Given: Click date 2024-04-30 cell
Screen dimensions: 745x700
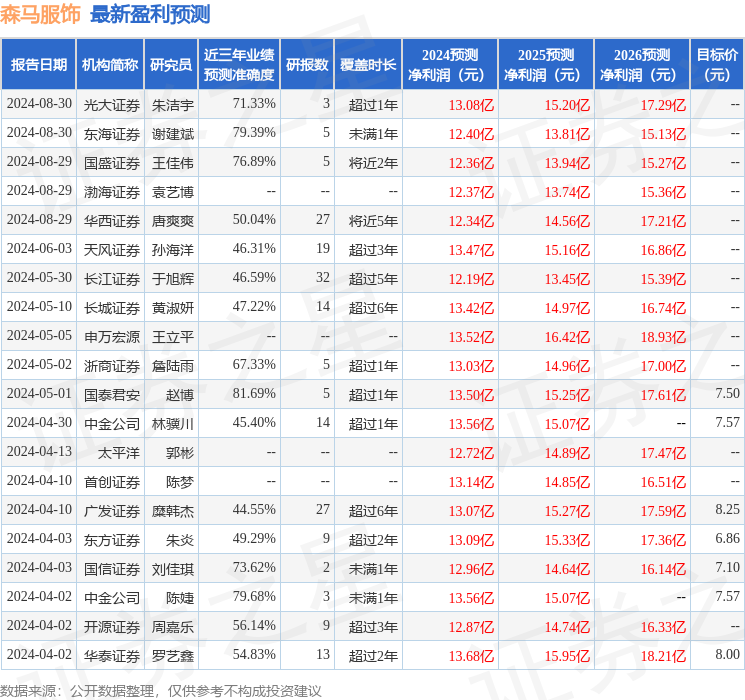Looking at the screenshot, I should pos(39,422).
